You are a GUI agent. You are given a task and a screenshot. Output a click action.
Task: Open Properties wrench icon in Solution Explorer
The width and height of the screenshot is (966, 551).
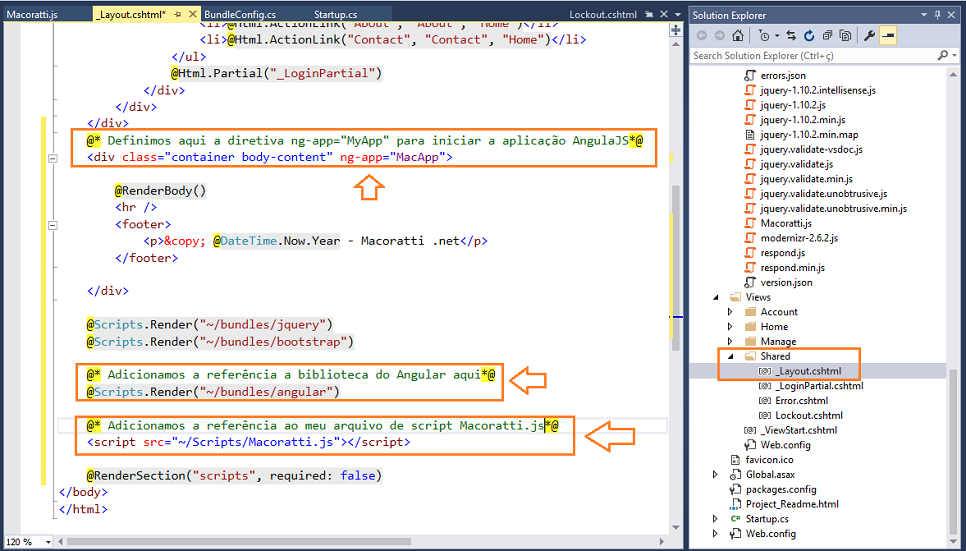869,36
